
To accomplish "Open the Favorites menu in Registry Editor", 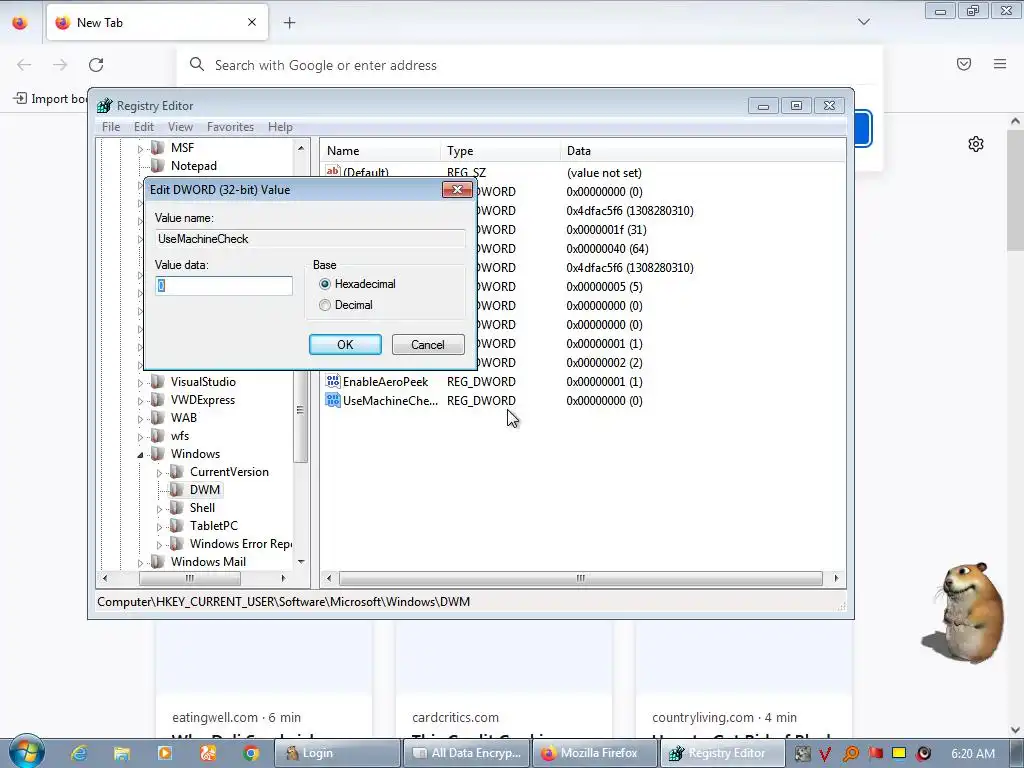I will 231,127.
